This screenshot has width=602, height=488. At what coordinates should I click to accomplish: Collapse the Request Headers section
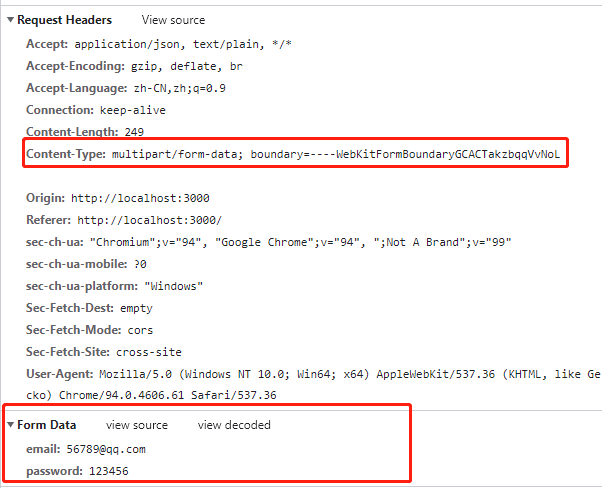coord(10,20)
